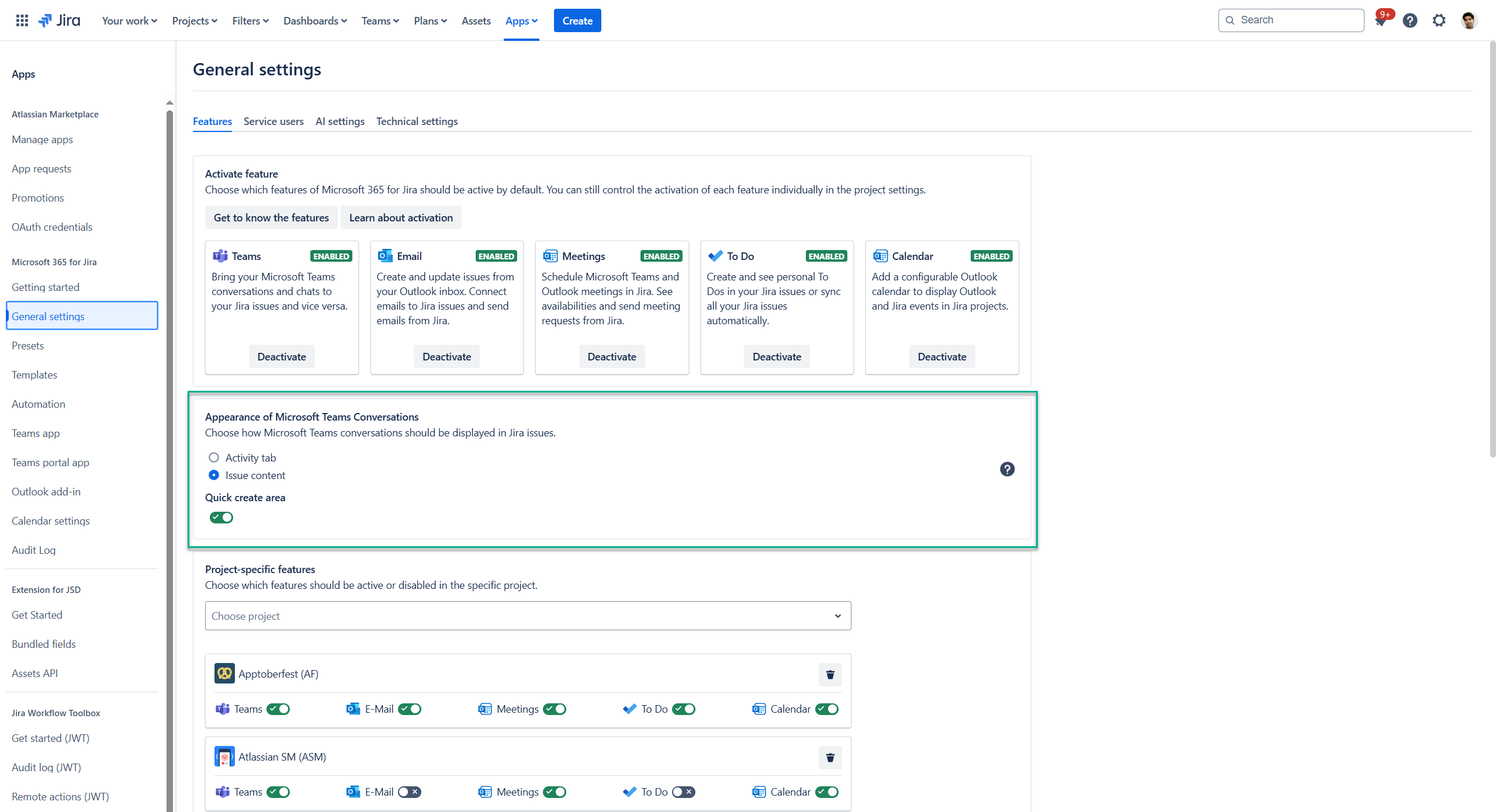Click the Apptoberfest project avatar icon
This screenshot has height=812, width=1496.
[x=224, y=674]
